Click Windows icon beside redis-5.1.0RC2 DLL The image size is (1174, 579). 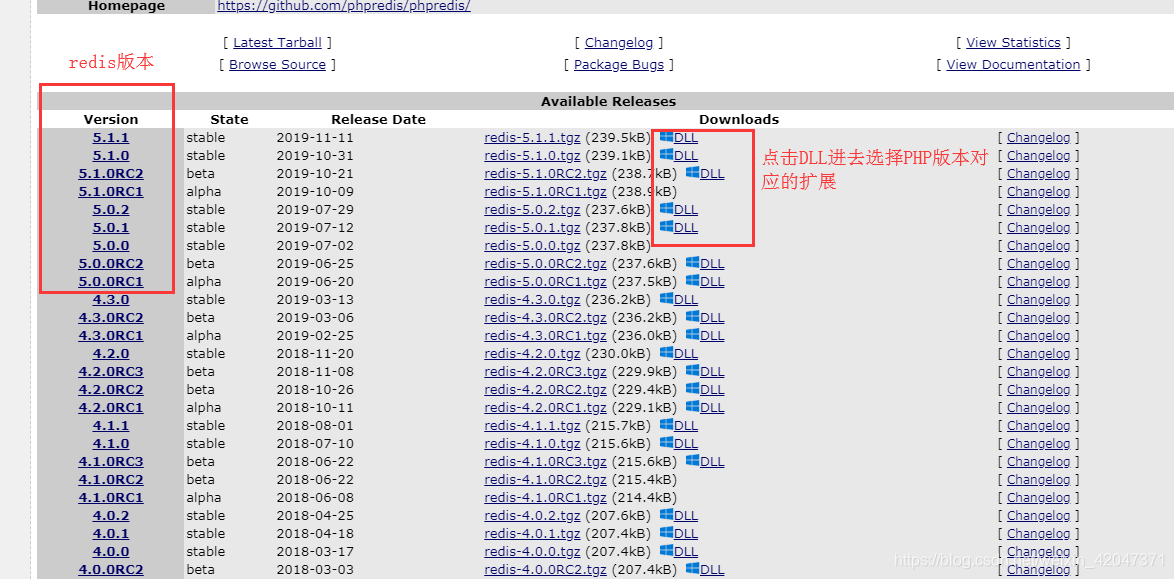tap(693, 173)
